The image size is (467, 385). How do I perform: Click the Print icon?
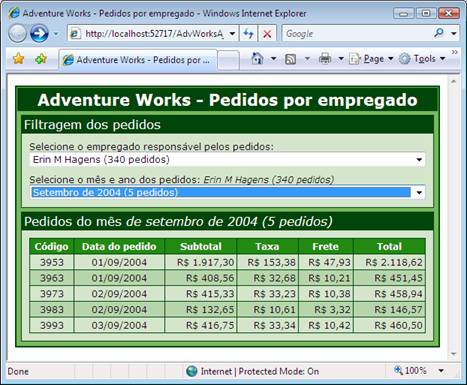click(325, 59)
